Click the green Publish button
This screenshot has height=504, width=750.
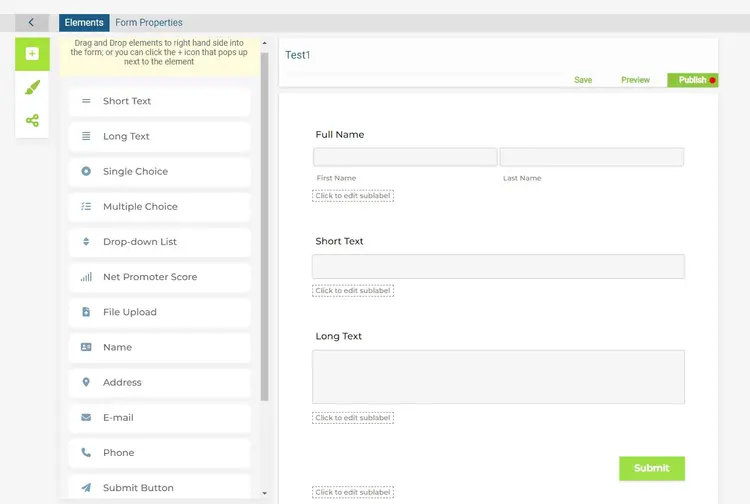click(x=693, y=80)
